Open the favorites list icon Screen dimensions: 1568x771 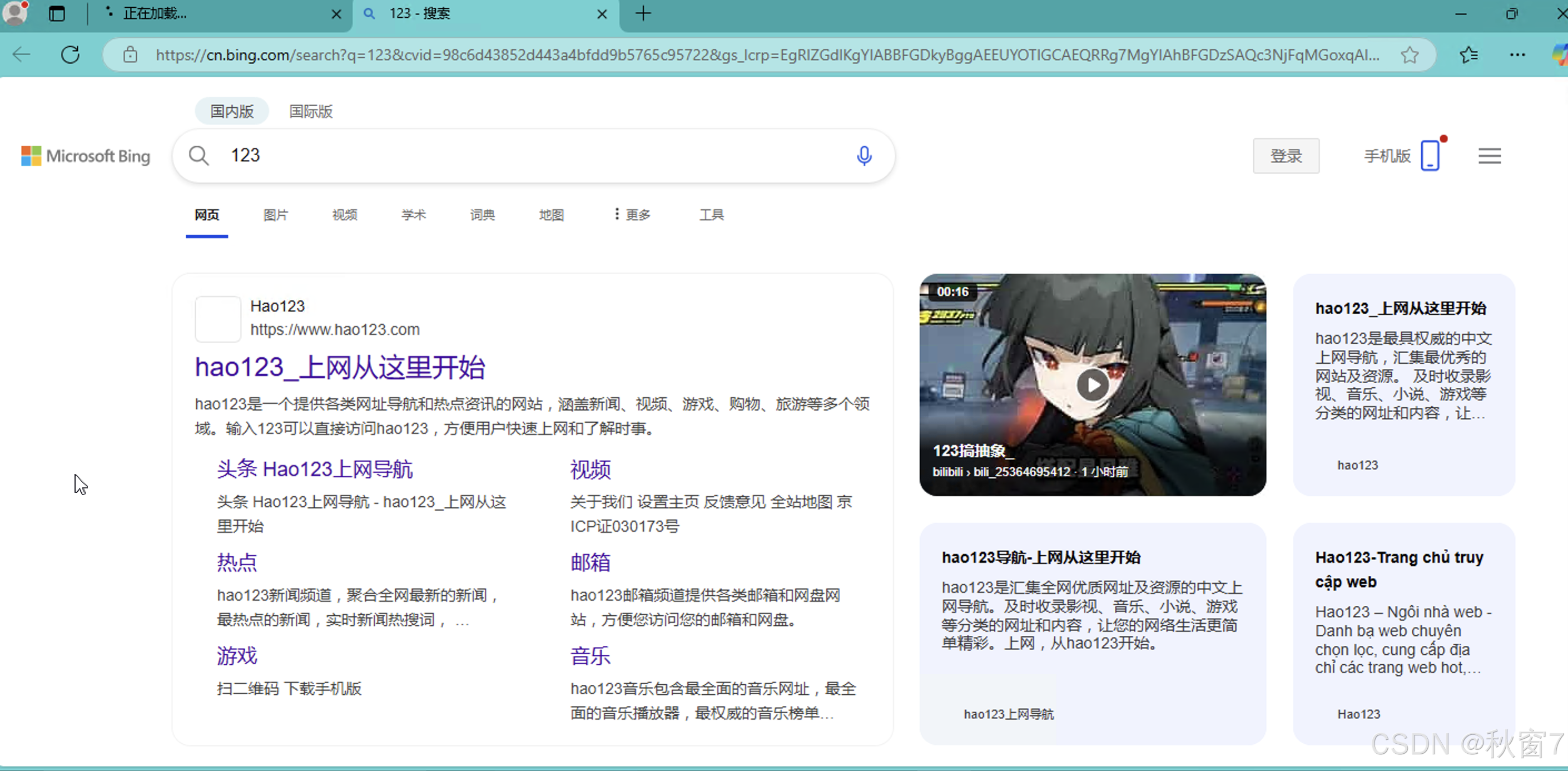tap(1468, 55)
